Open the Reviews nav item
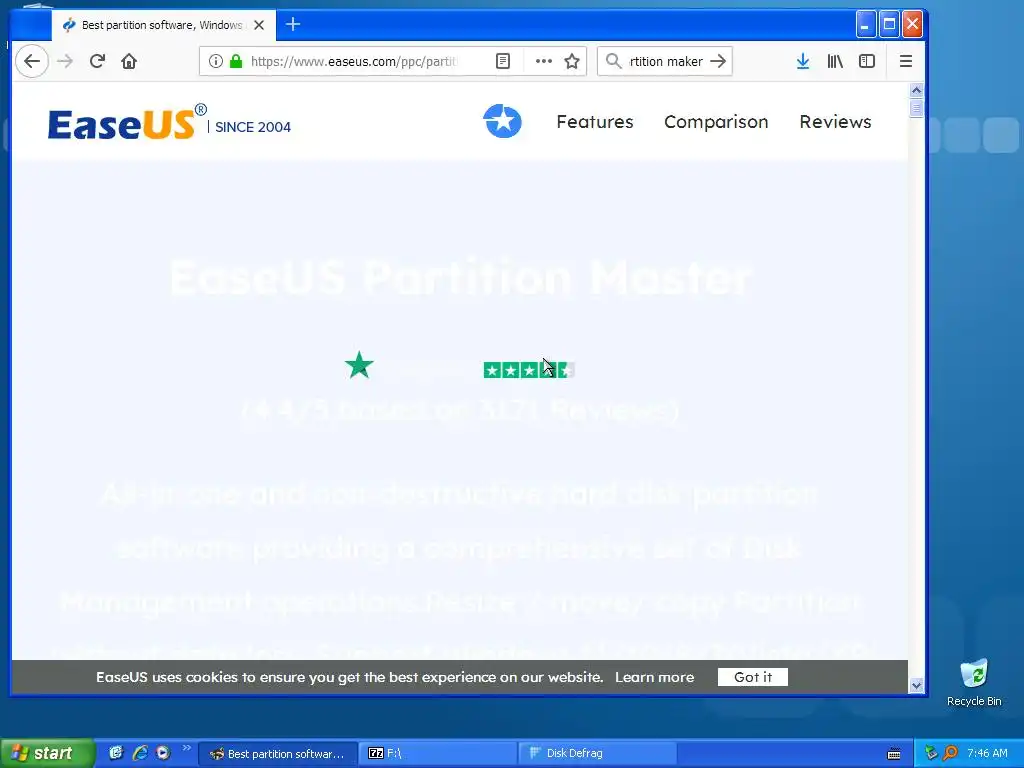 (x=835, y=122)
